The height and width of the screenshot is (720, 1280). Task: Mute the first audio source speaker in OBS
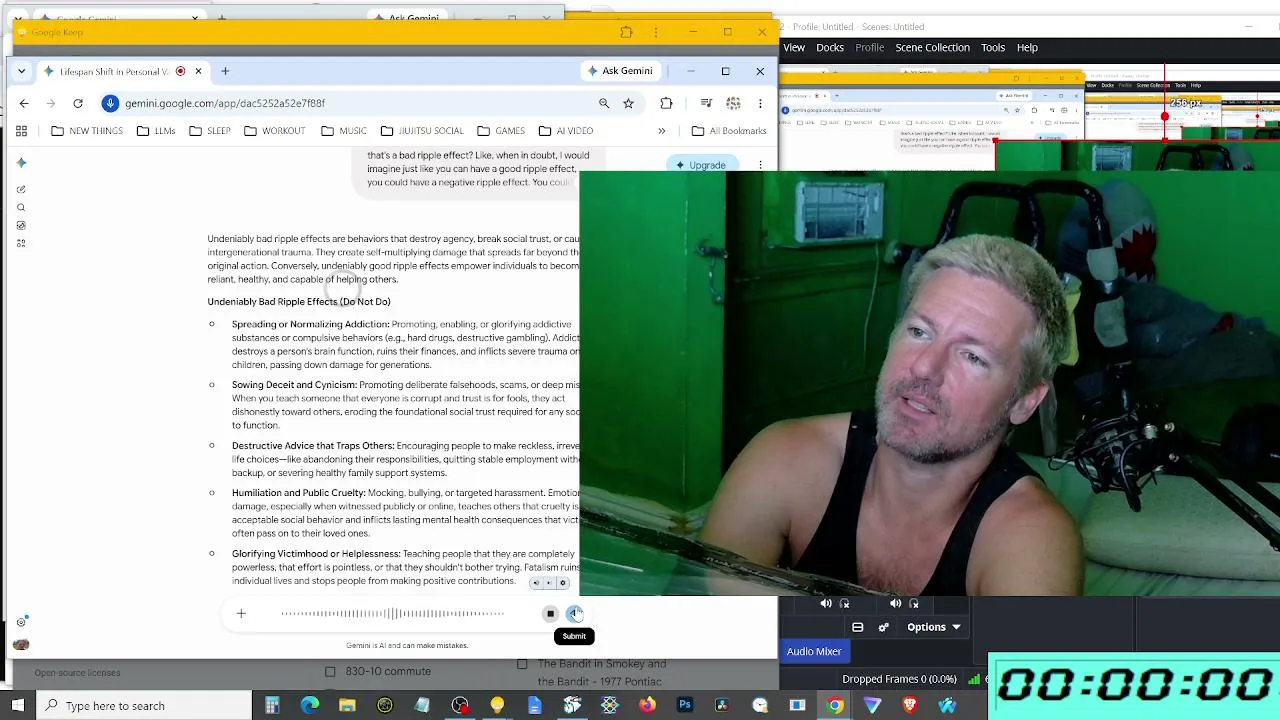826,603
